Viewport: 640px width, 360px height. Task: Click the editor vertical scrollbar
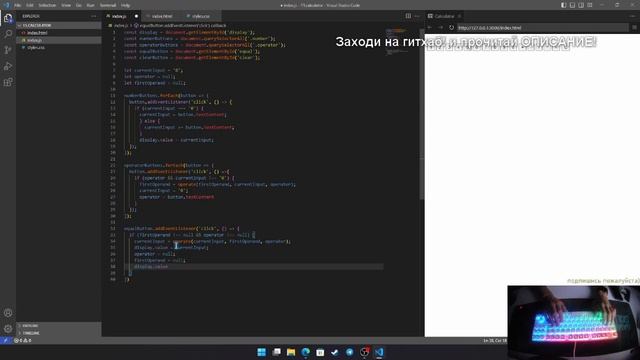pyautogui.click(x=422, y=114)
